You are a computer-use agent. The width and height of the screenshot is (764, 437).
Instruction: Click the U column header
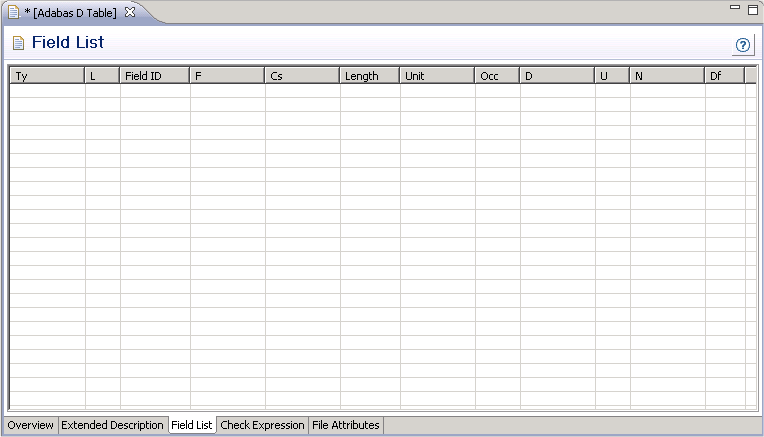tap(612, 76)
